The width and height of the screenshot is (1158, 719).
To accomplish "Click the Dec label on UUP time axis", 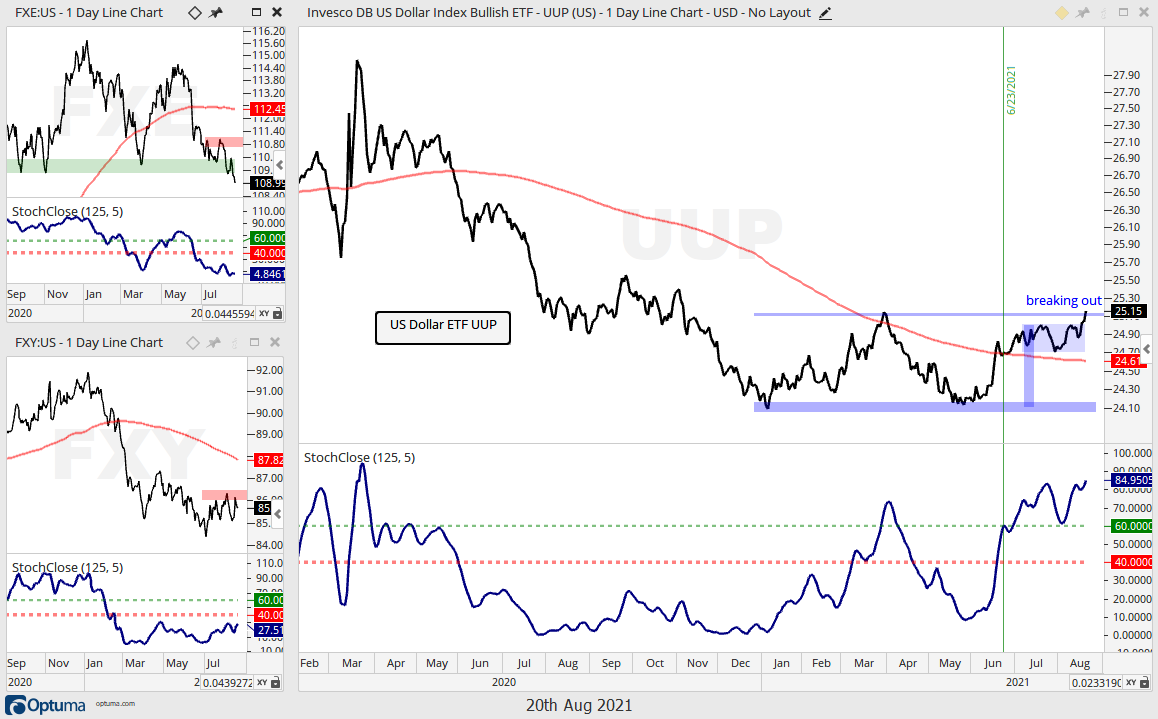I will [x=741, y=663].
